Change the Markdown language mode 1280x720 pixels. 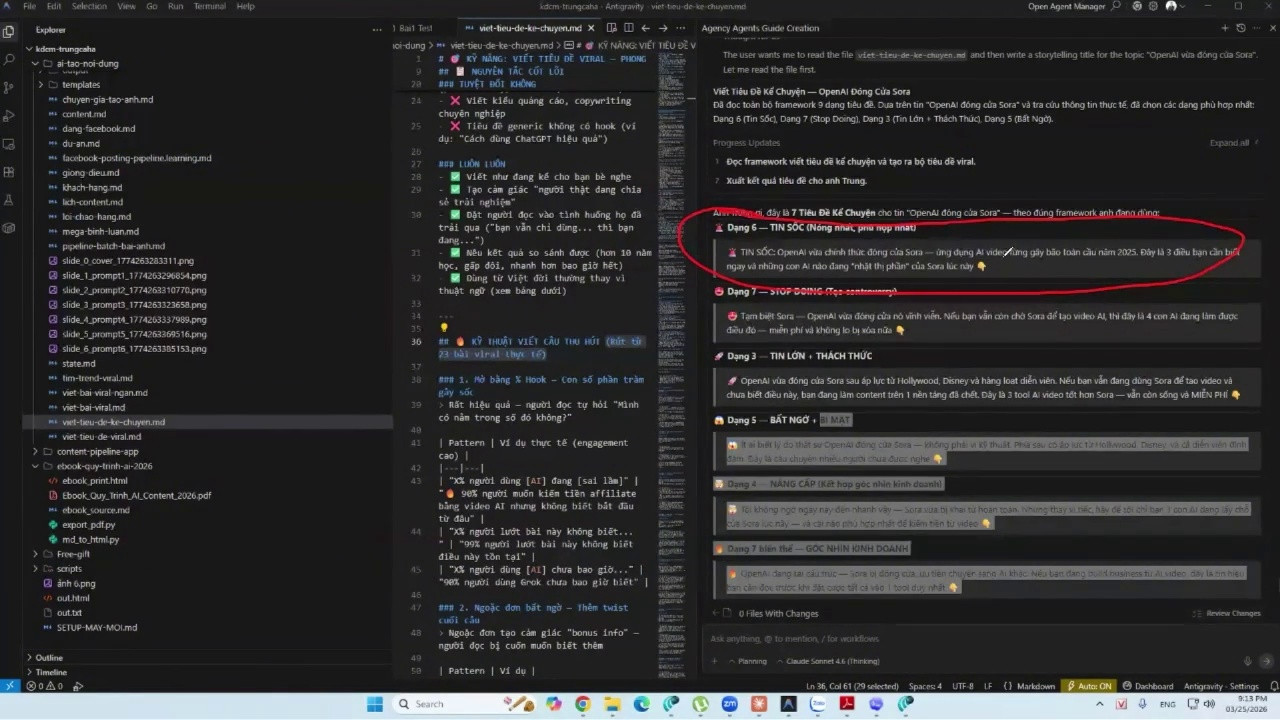tap(1034, 687)
